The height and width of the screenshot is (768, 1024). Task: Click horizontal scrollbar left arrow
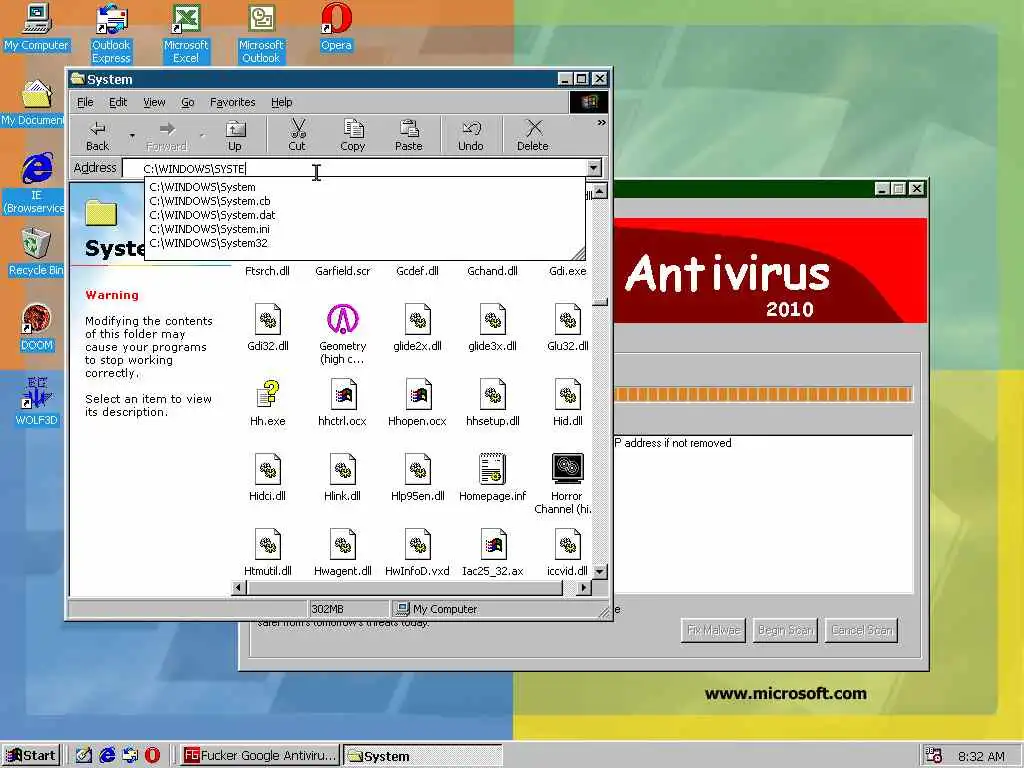[239, 588]
